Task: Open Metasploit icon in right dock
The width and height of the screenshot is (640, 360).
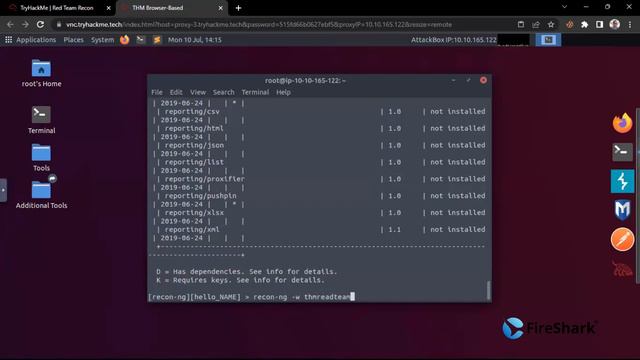Action: point(622,210)
